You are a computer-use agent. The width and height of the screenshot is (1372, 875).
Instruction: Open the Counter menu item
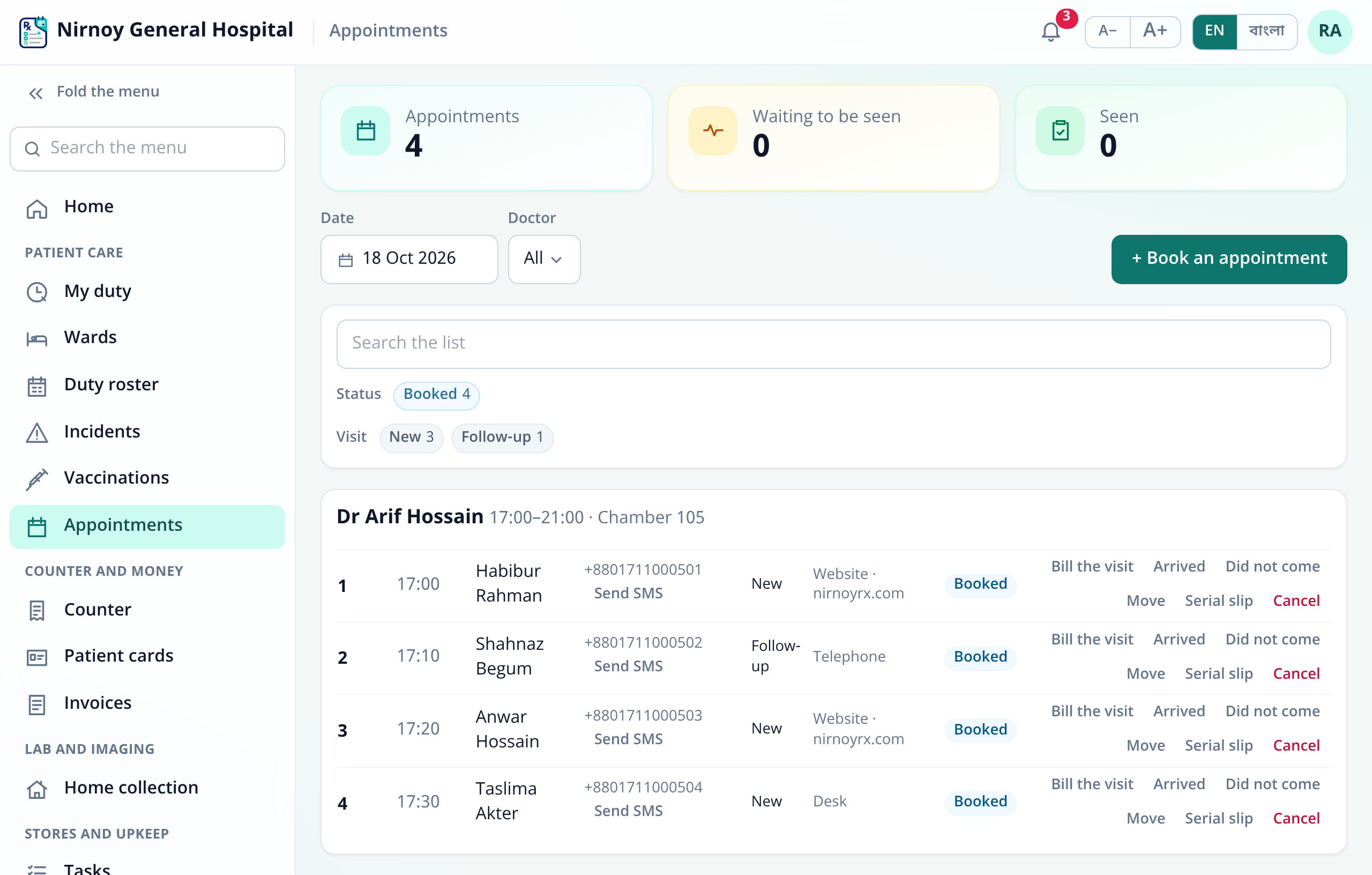(x=147, y=611)
